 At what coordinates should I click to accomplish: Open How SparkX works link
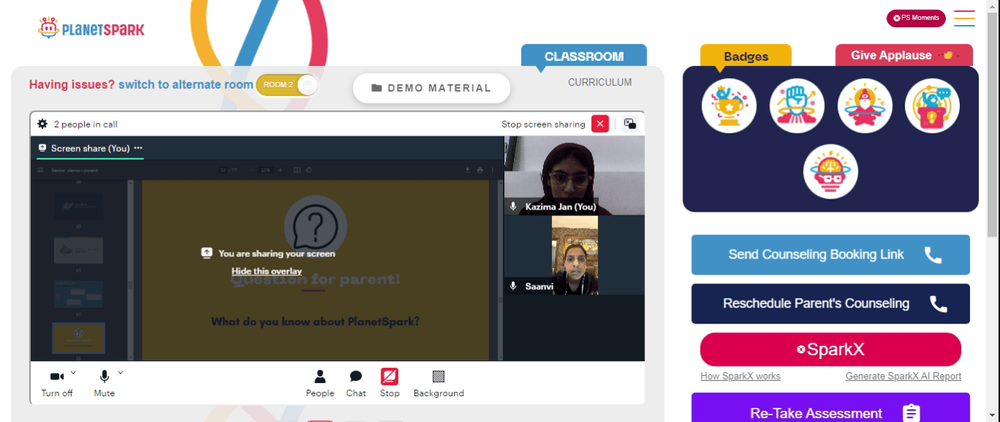[740, 376]
